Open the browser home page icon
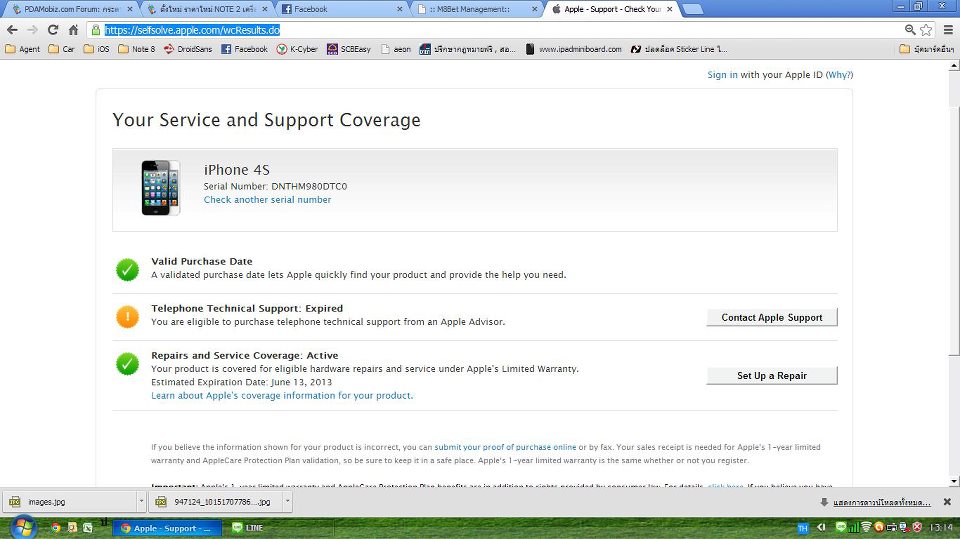The width and height of the screenshot is (960, 539). (x=73, y=29)
